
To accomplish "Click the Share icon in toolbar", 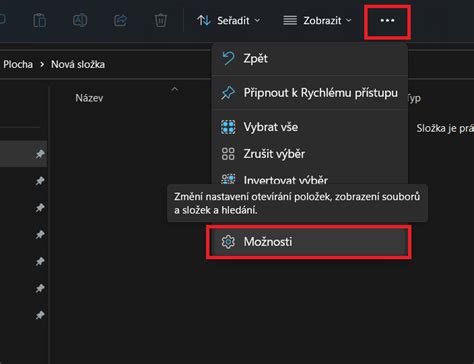I will [x=120, y=20].
